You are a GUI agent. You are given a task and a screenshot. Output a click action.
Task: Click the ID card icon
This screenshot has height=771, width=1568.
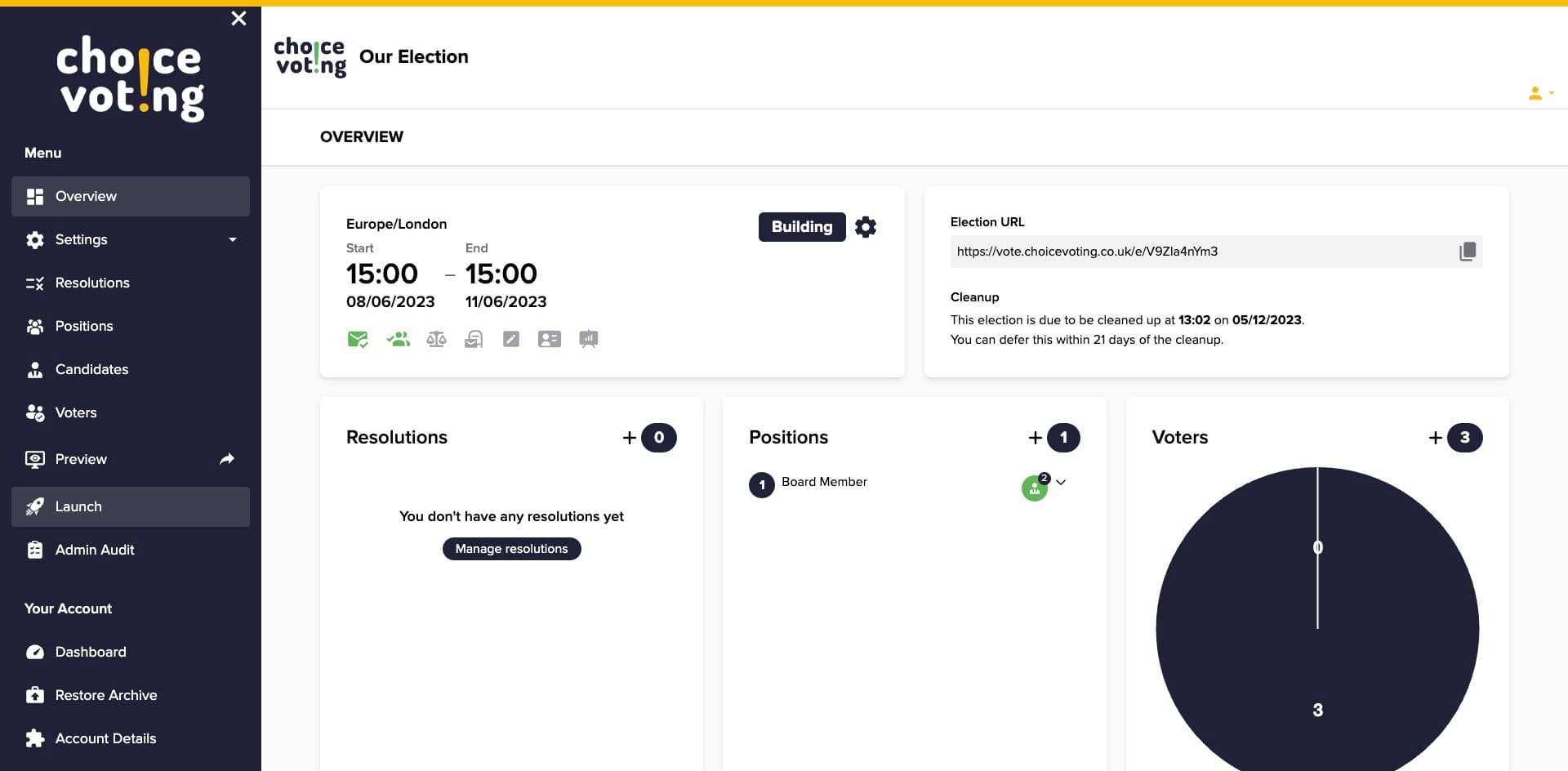[550, 339]
